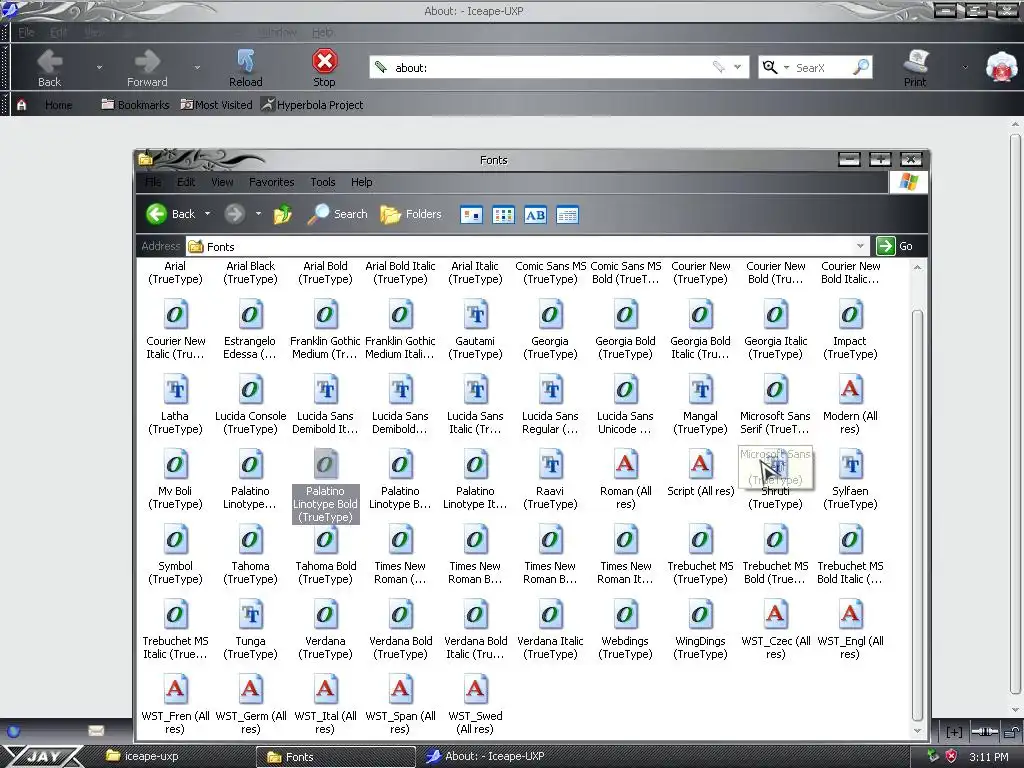Reload the page in Iceape
This screenshot has width=1024, height=768.
(246, 68)
